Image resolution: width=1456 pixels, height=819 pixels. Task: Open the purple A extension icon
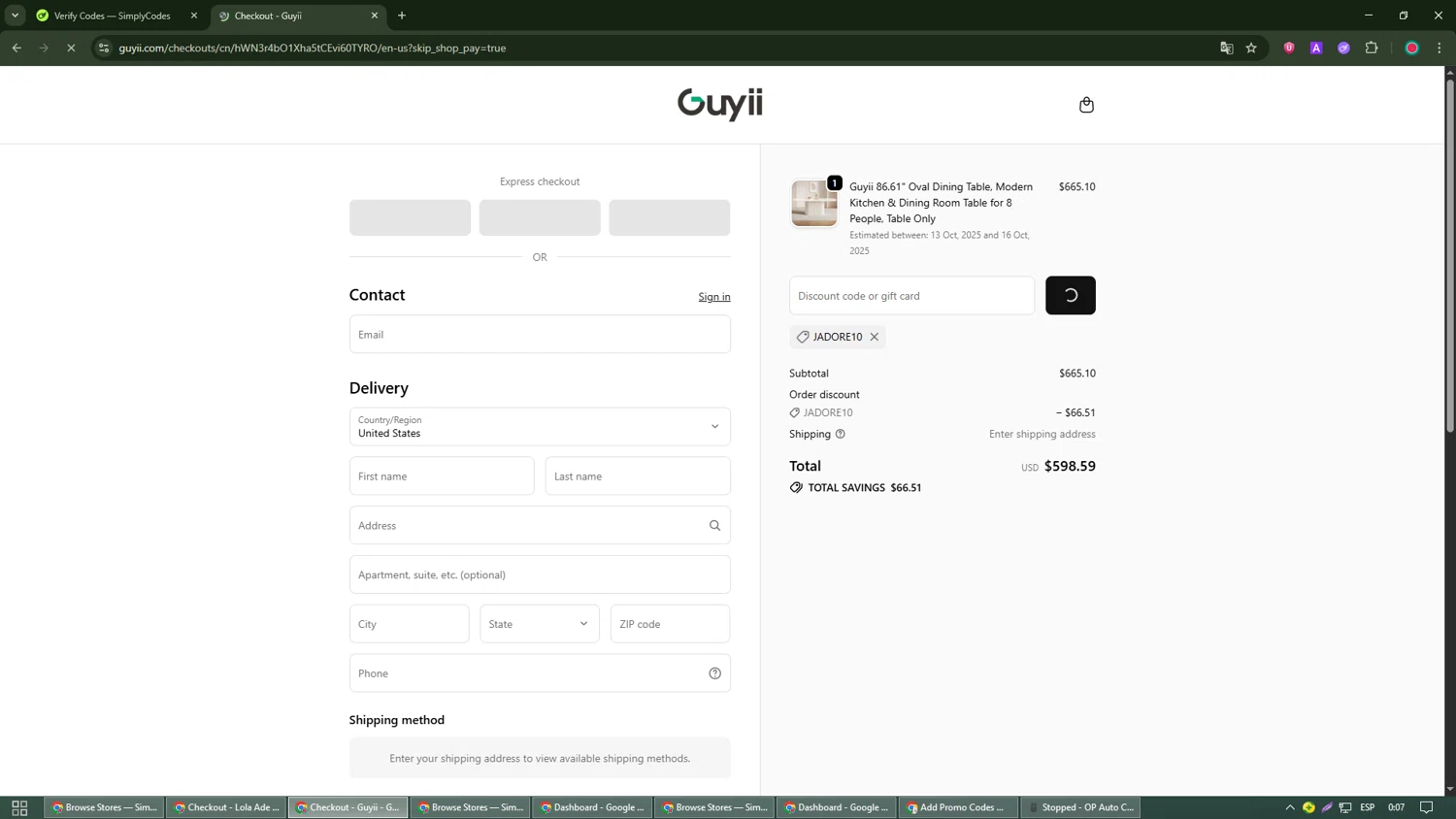click(1316, 48)
